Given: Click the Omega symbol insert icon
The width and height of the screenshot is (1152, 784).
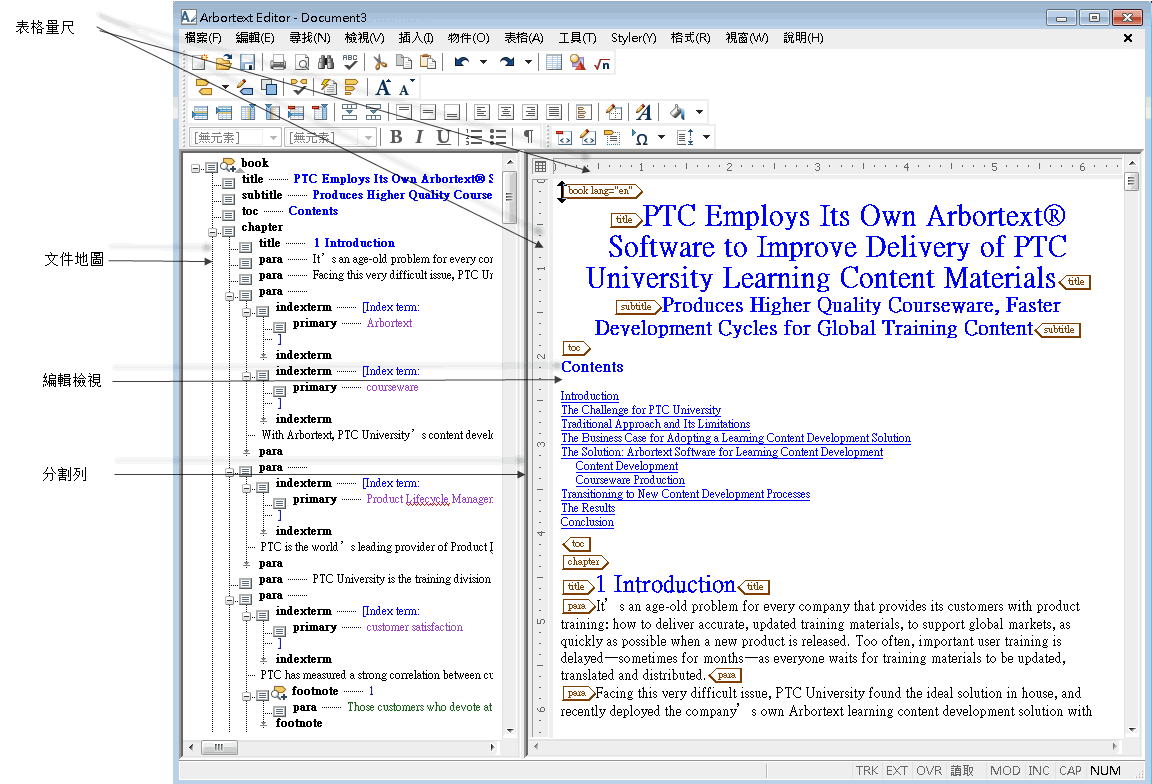Looking at the screenshot, I should point(640,137).
